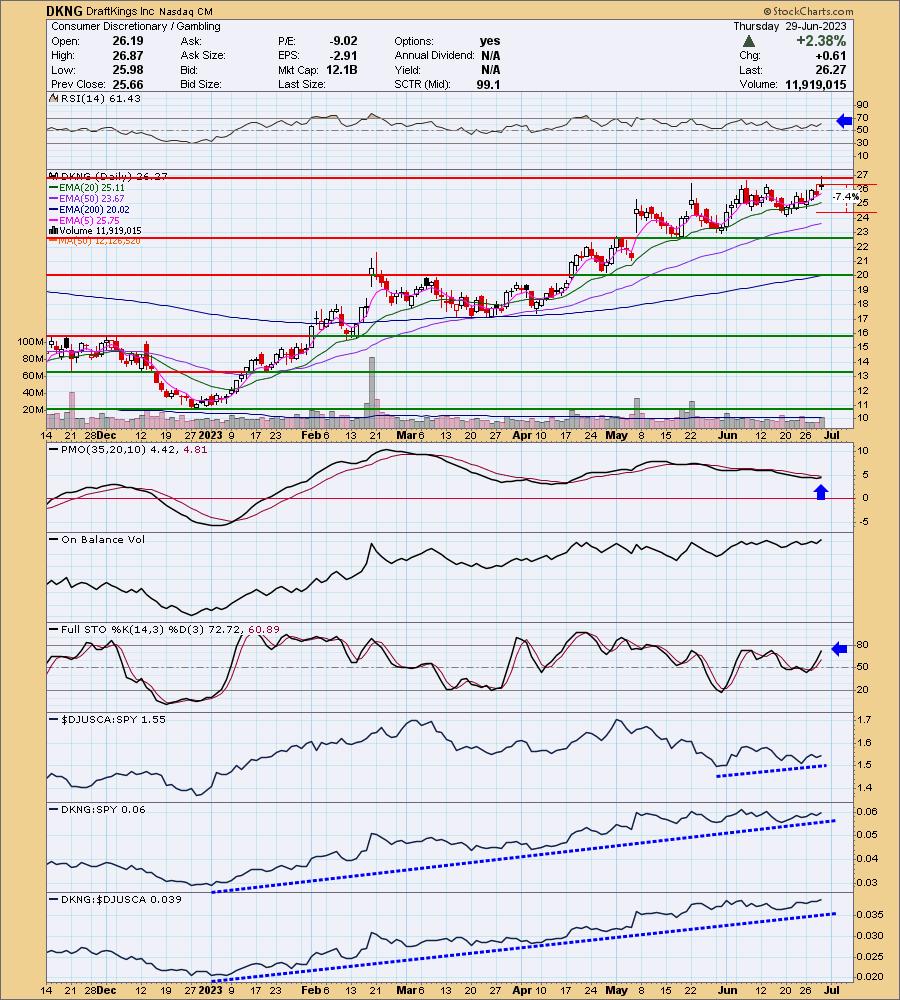The height and width of the screenshot is (1000, 900).
Task: Click the On Balance Vol label
Action: coord(103,540)
